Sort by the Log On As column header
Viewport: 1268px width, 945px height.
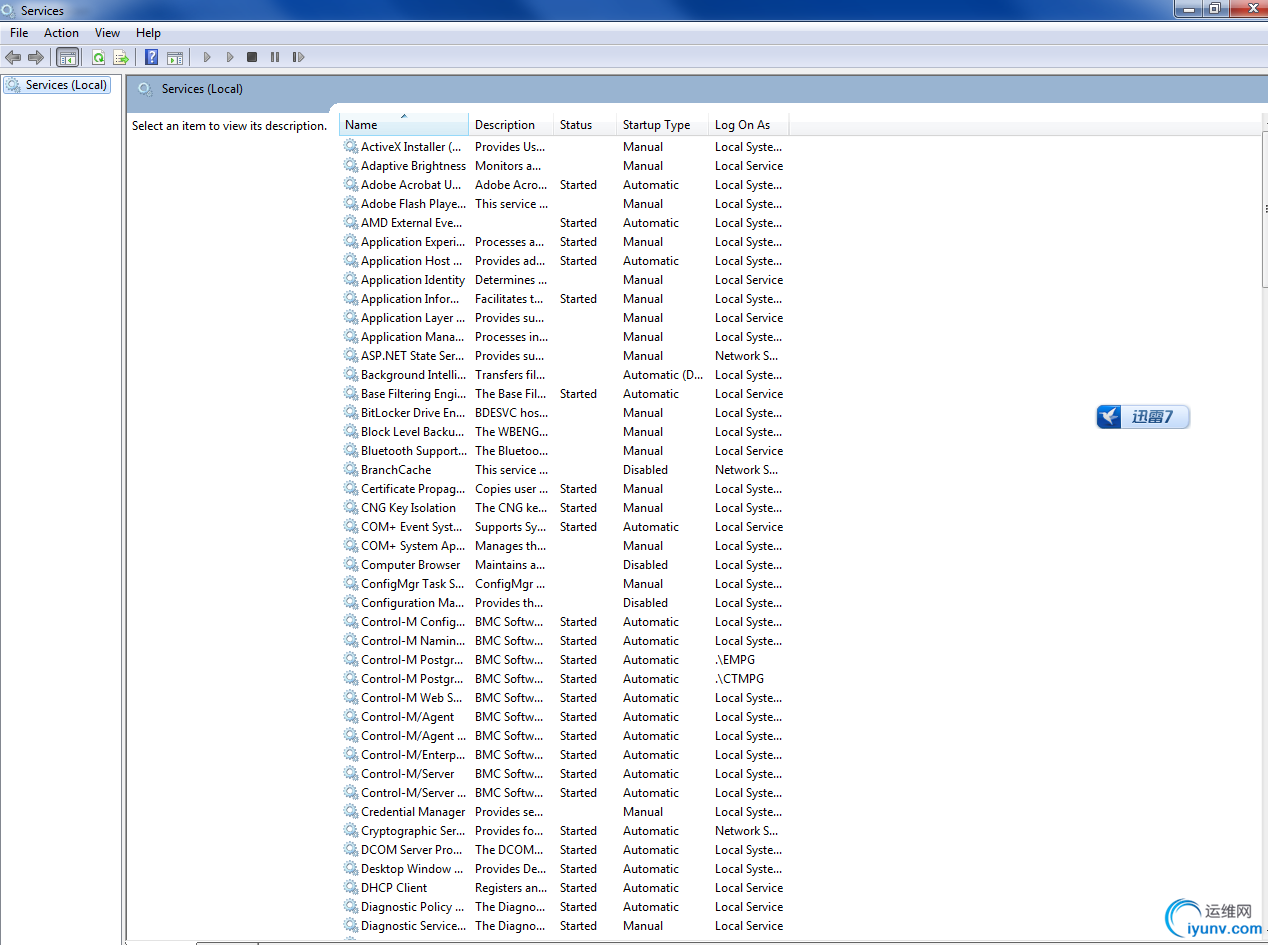(x=748, y=125)
